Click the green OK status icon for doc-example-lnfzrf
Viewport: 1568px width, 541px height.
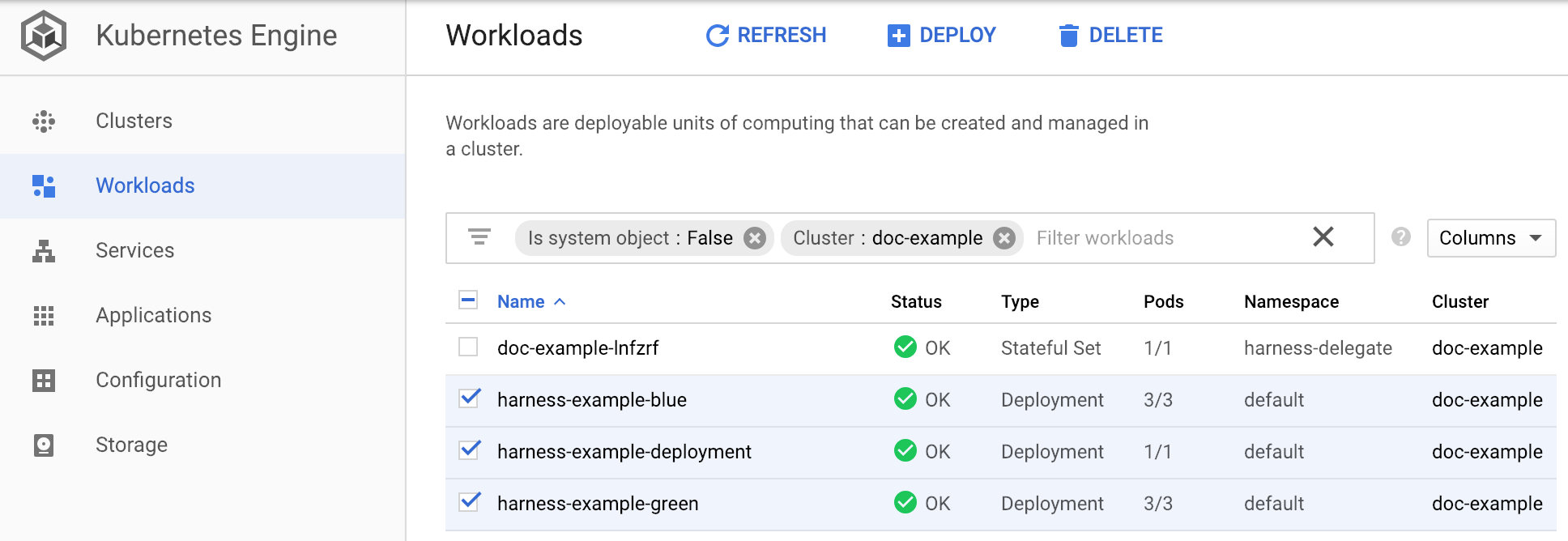[905, 347]
